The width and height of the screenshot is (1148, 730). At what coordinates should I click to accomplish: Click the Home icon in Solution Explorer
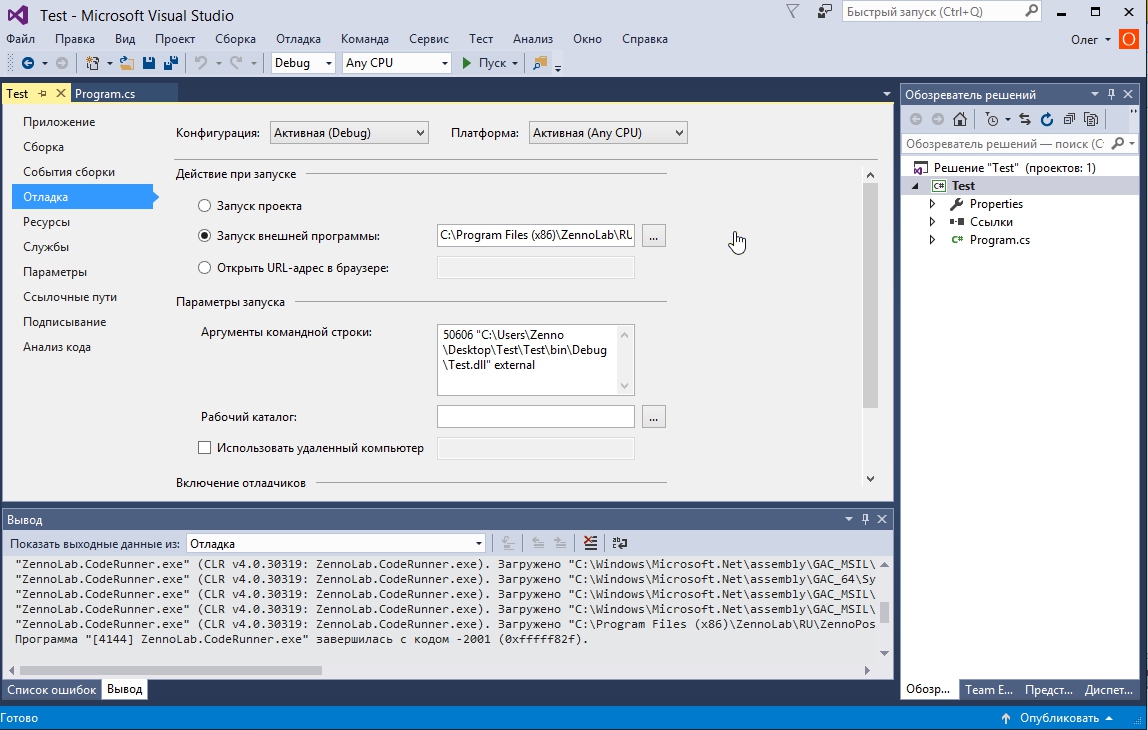pyautogui.click(x=960, y=119)
